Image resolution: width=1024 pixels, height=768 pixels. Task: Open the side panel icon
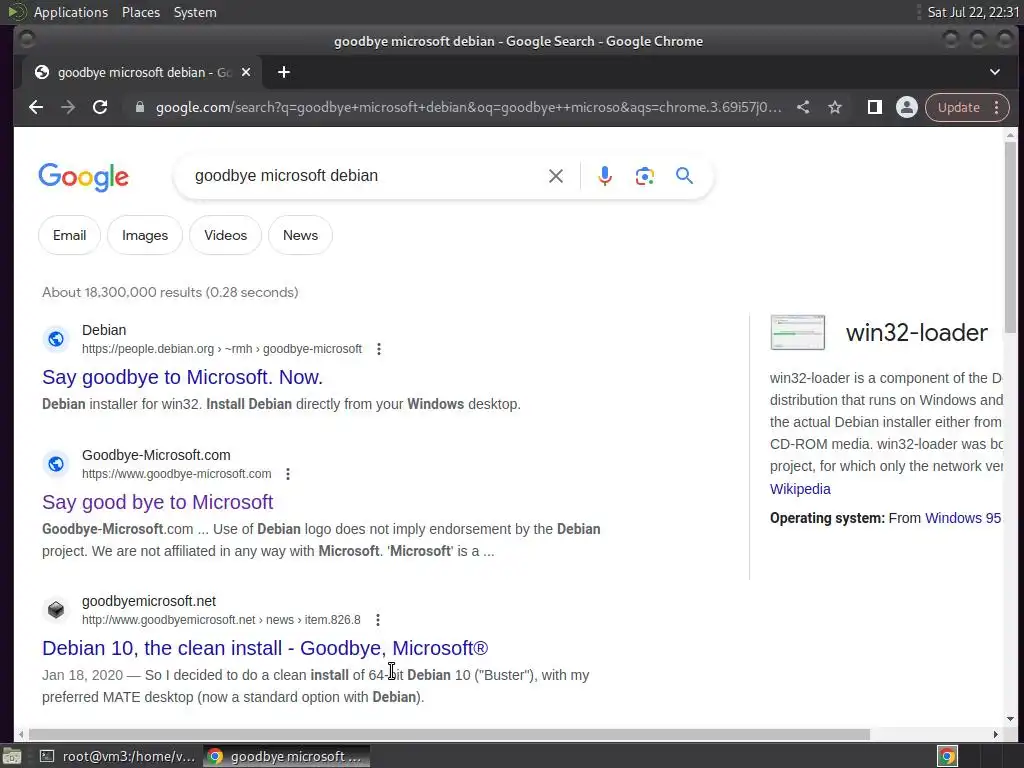pos(874,107)
